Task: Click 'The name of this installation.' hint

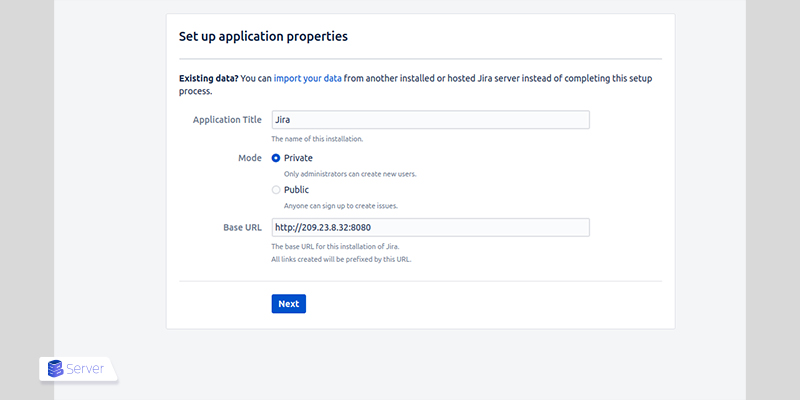Action: coord(317,139)
